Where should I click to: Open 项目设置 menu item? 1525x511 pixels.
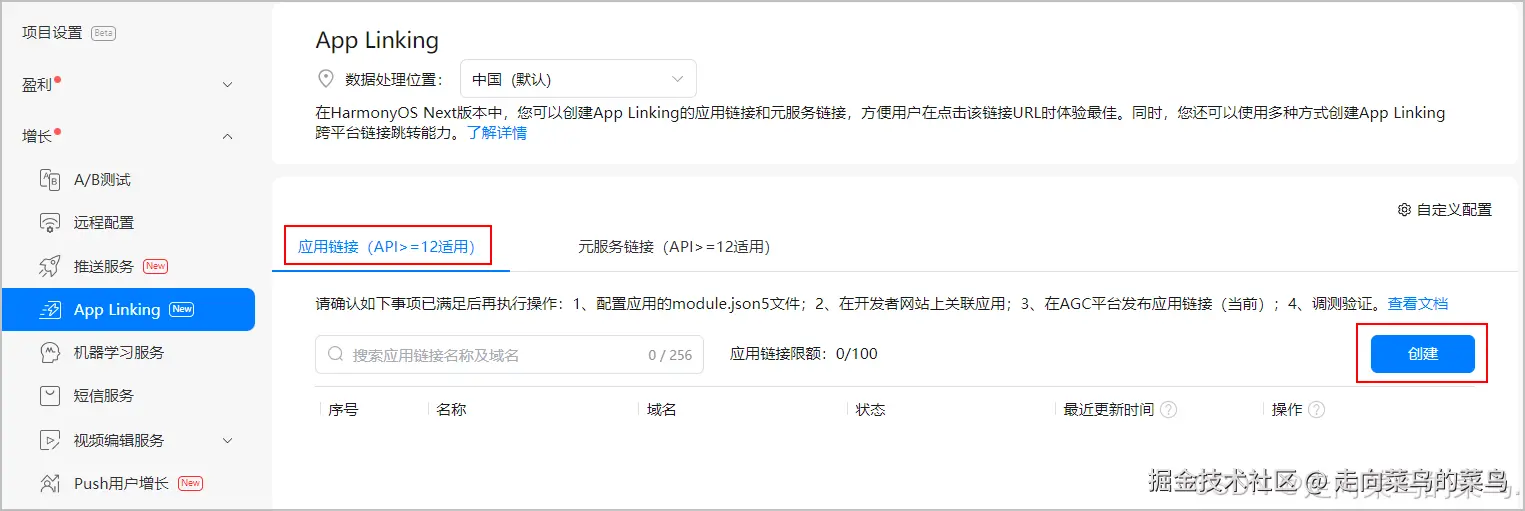click(52, 33)
